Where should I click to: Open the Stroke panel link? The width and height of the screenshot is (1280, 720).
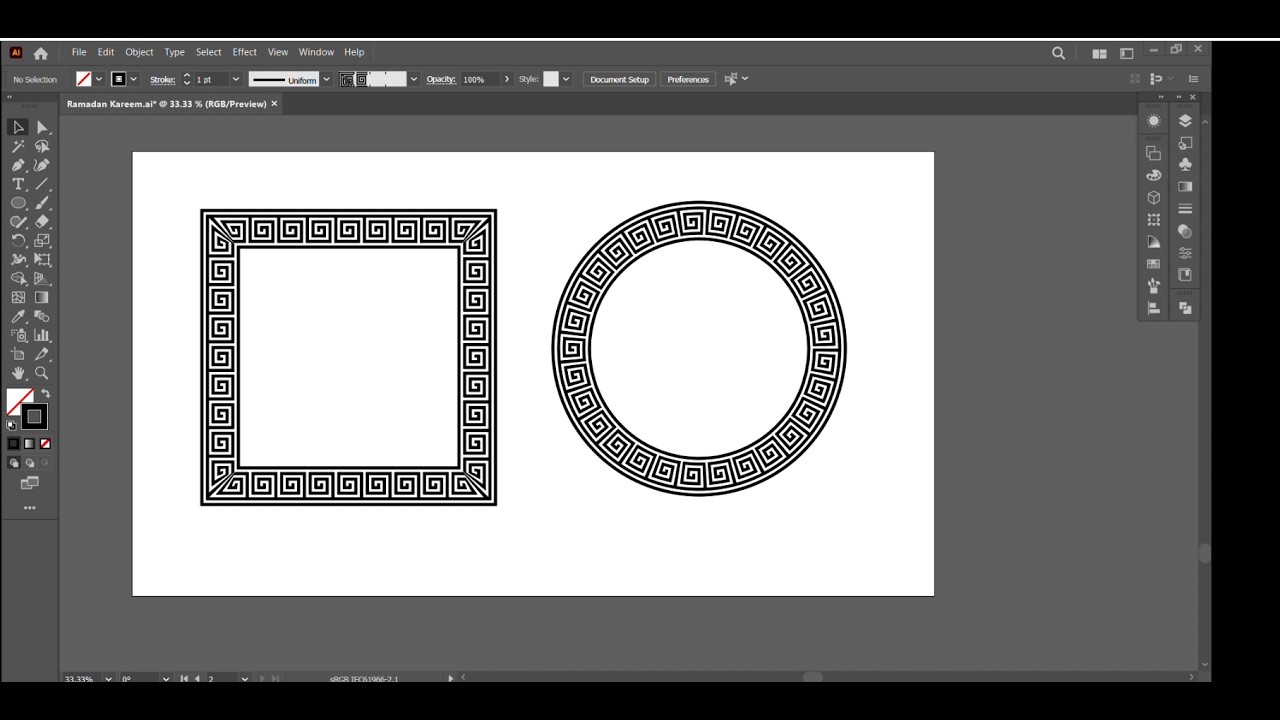[x=162, y=79]
